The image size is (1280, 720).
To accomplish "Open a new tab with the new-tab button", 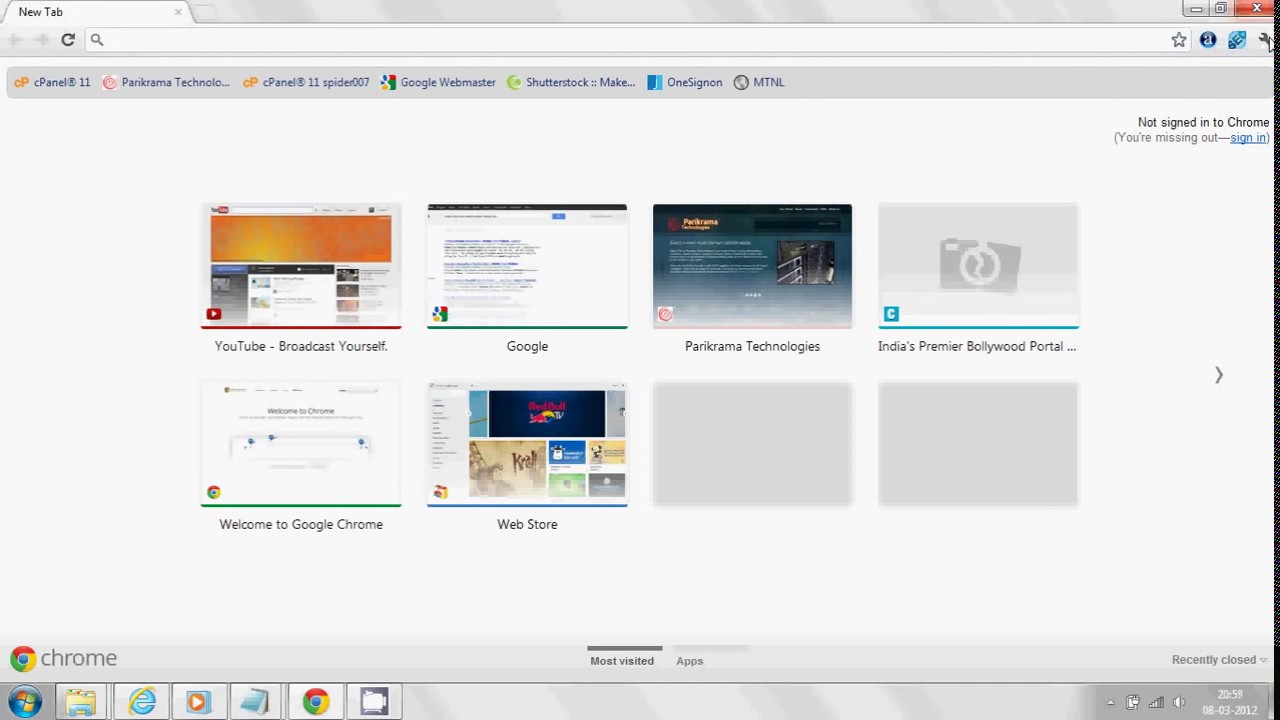I will tap(204, 13).
